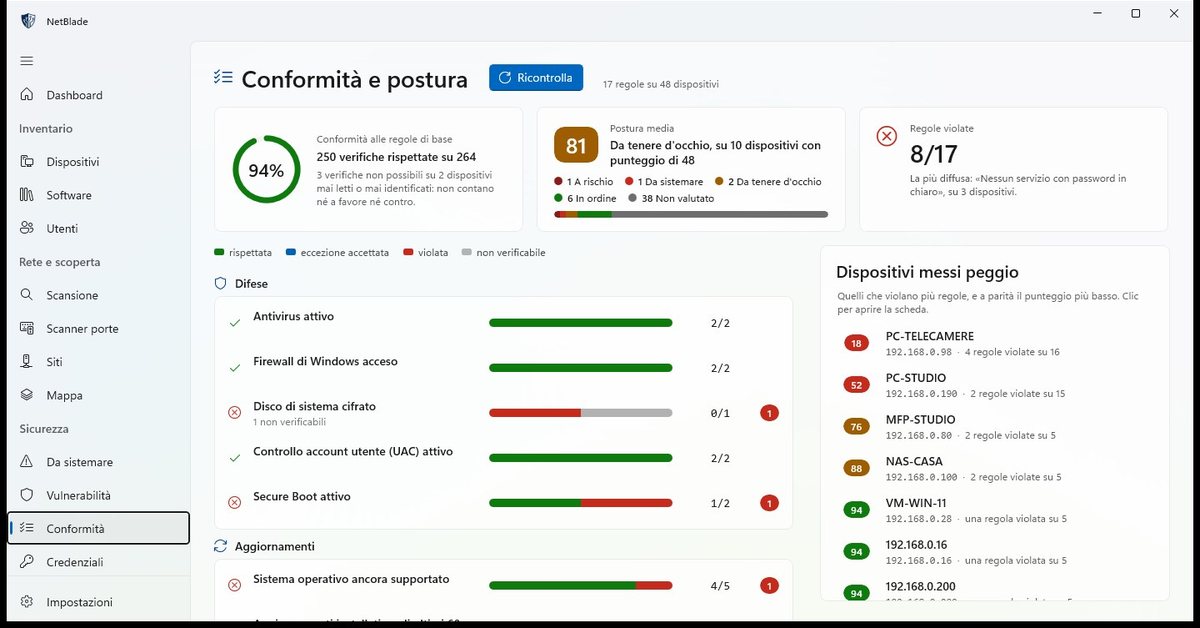Open the Firewall di Windows acceso rule
Image resolution: width=1200 pixels, height=628 pixels.
pyautogui.click(x=503, y=368)
